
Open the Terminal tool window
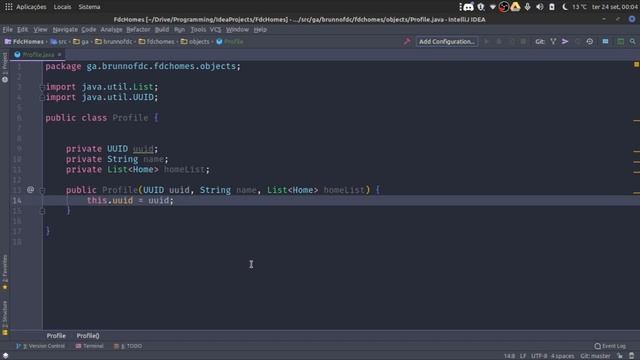tap(90, 346)
